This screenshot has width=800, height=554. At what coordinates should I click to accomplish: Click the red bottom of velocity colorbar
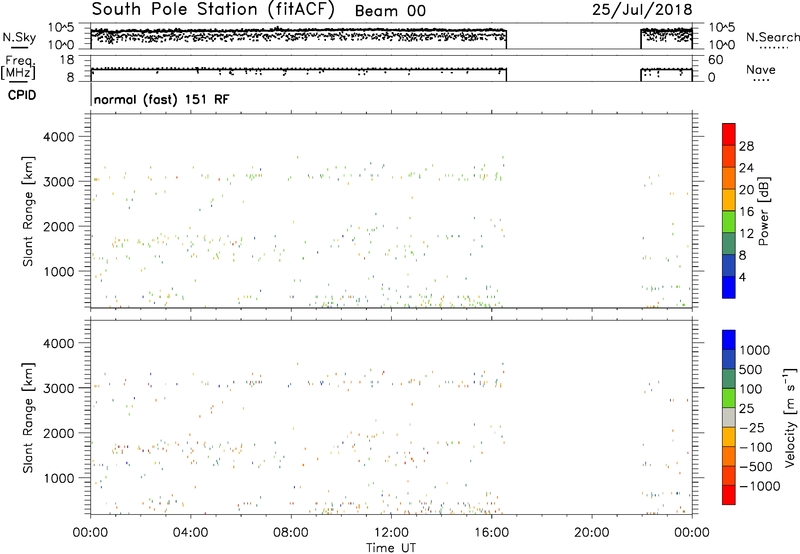pyautogui.click(x=729, y=495)
